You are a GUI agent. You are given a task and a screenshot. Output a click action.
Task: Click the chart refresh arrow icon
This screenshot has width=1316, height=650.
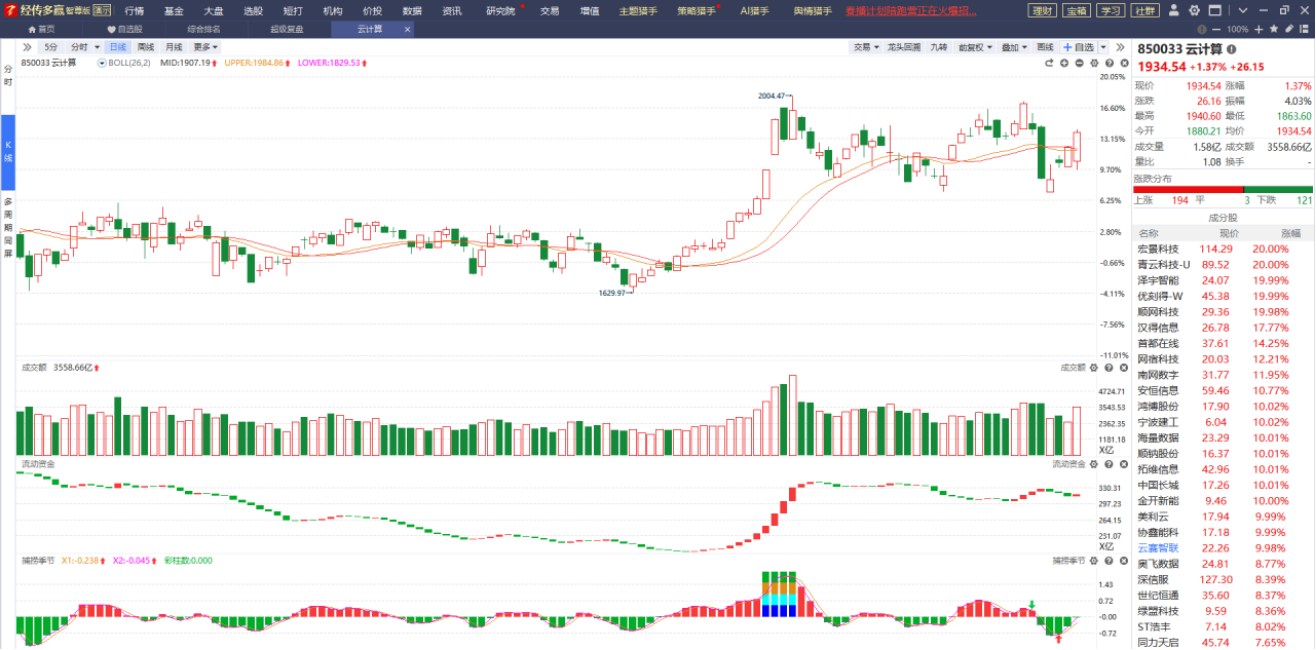click(1050, 63)
